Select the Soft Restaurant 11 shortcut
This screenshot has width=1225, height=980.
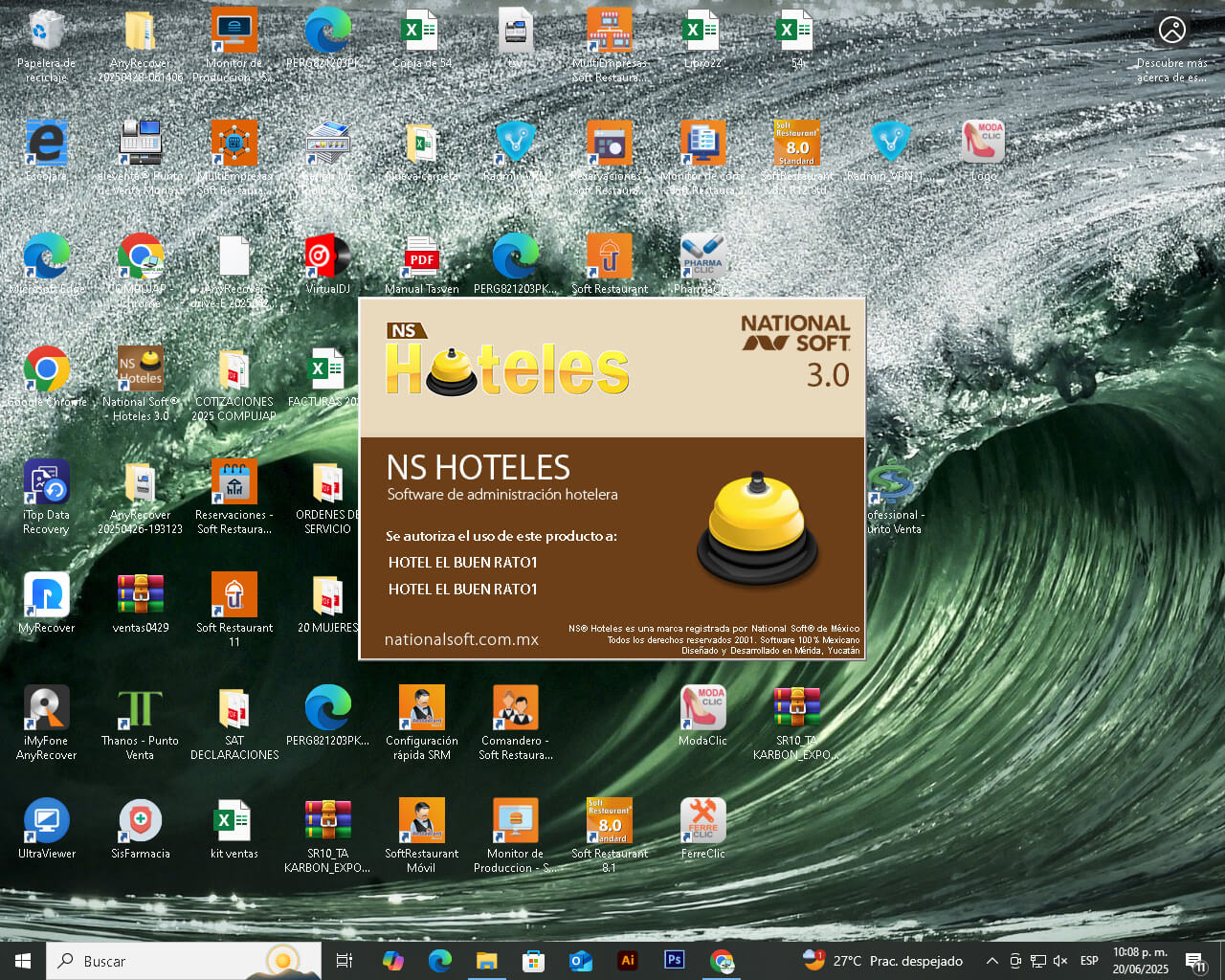click(234, 610)
